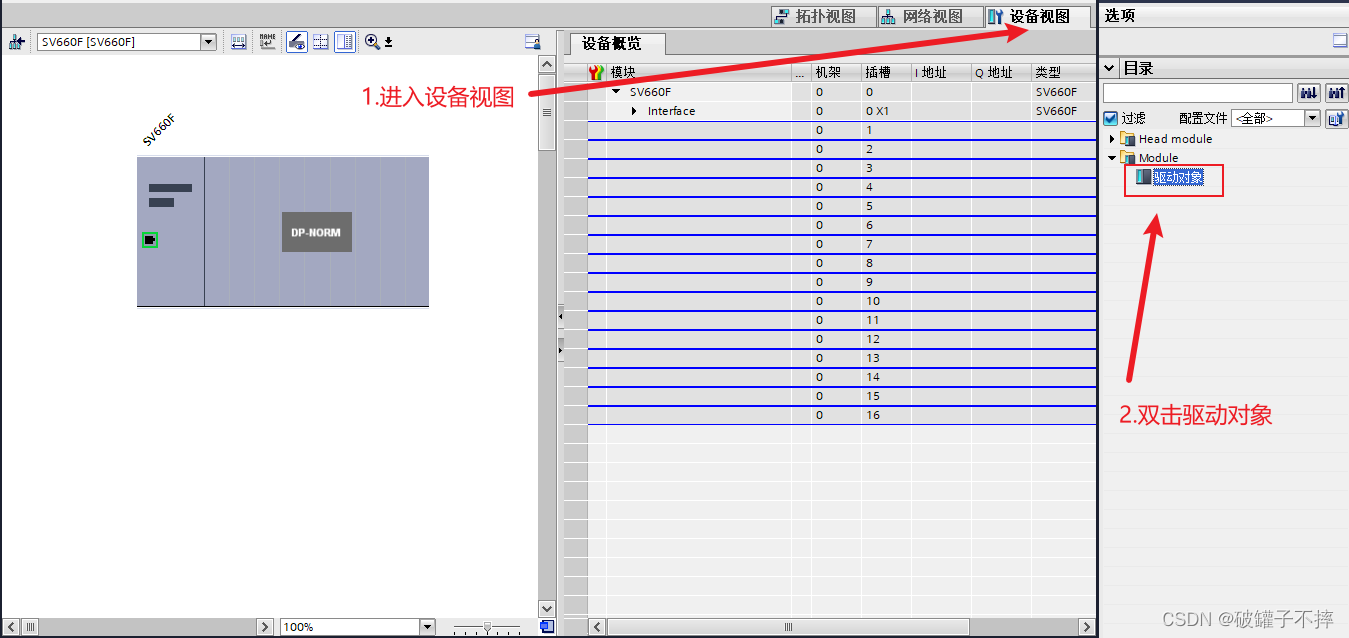
Task: Click the Interface row text
Action: [671, 111]
